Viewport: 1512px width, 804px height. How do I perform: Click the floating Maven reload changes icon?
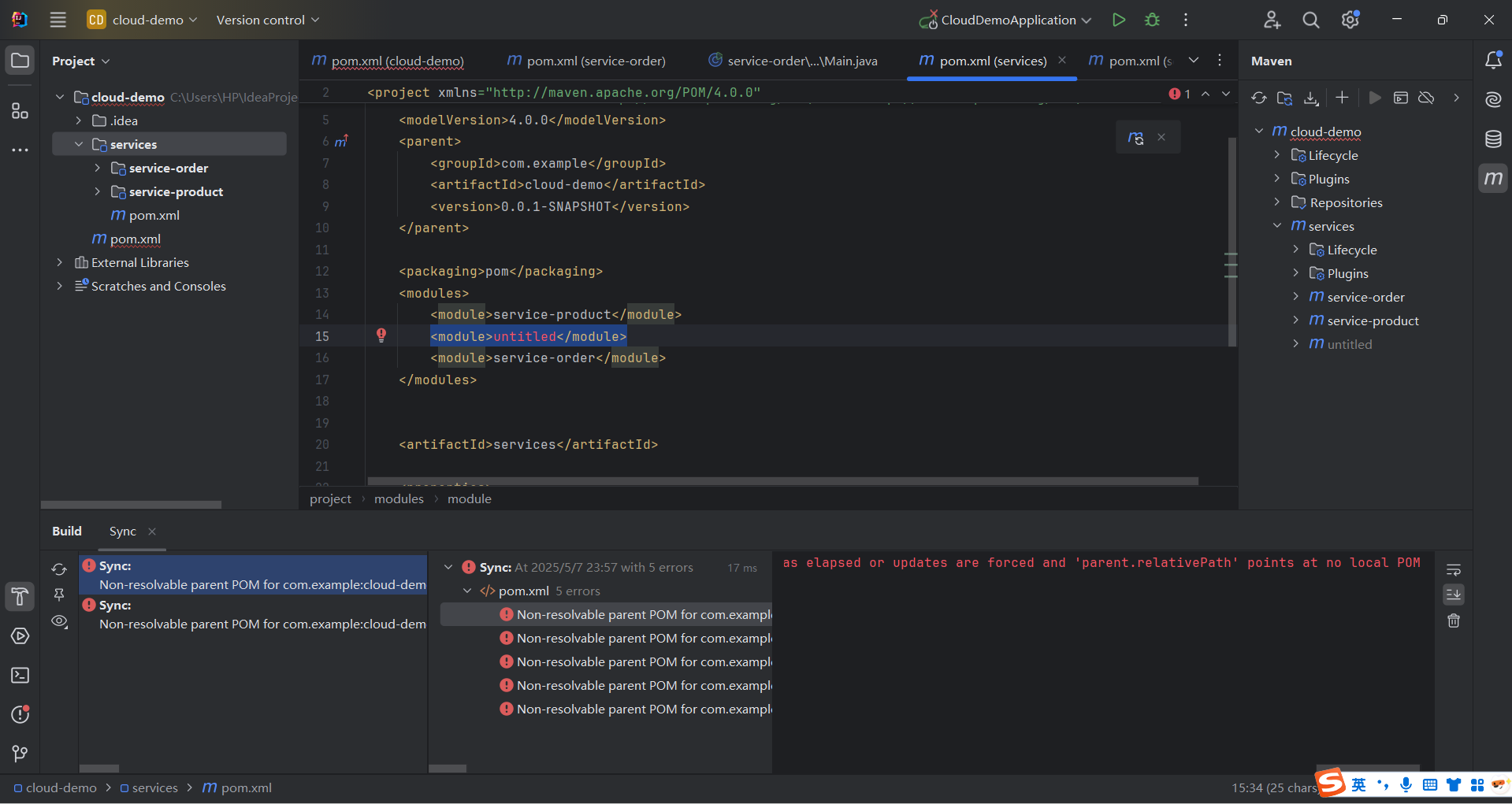[1135, 138]
